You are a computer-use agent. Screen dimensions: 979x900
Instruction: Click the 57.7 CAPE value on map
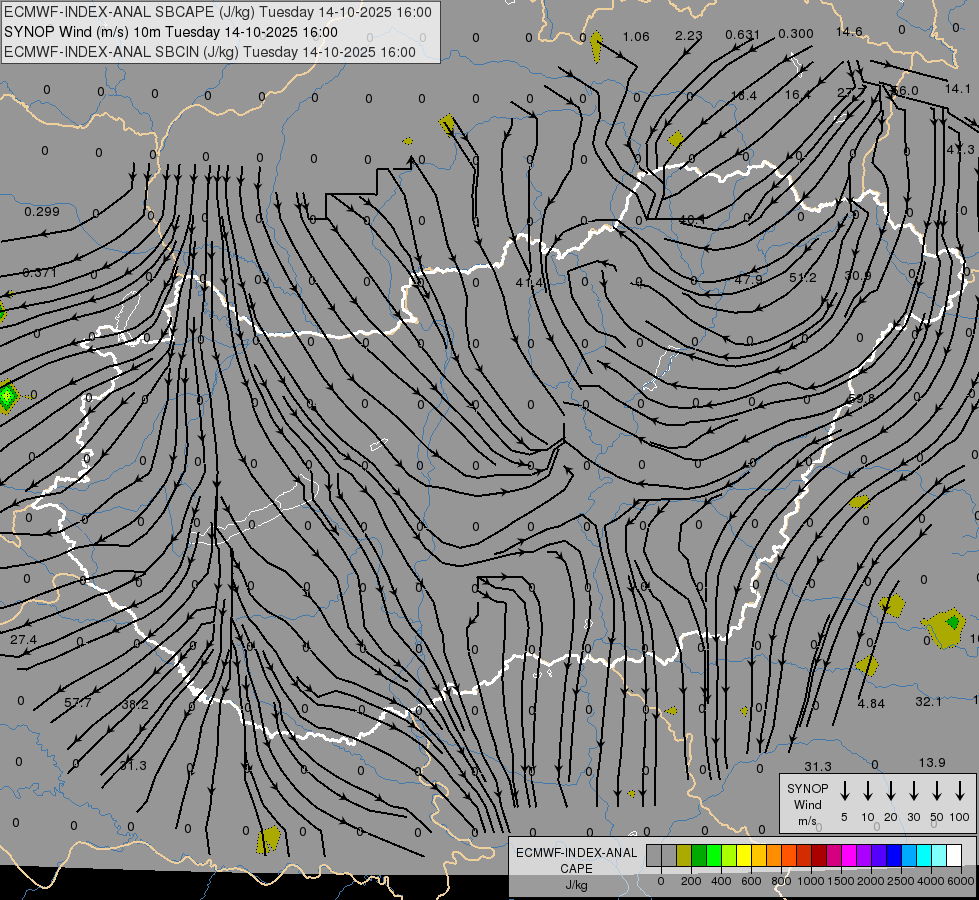coord(78,703)
